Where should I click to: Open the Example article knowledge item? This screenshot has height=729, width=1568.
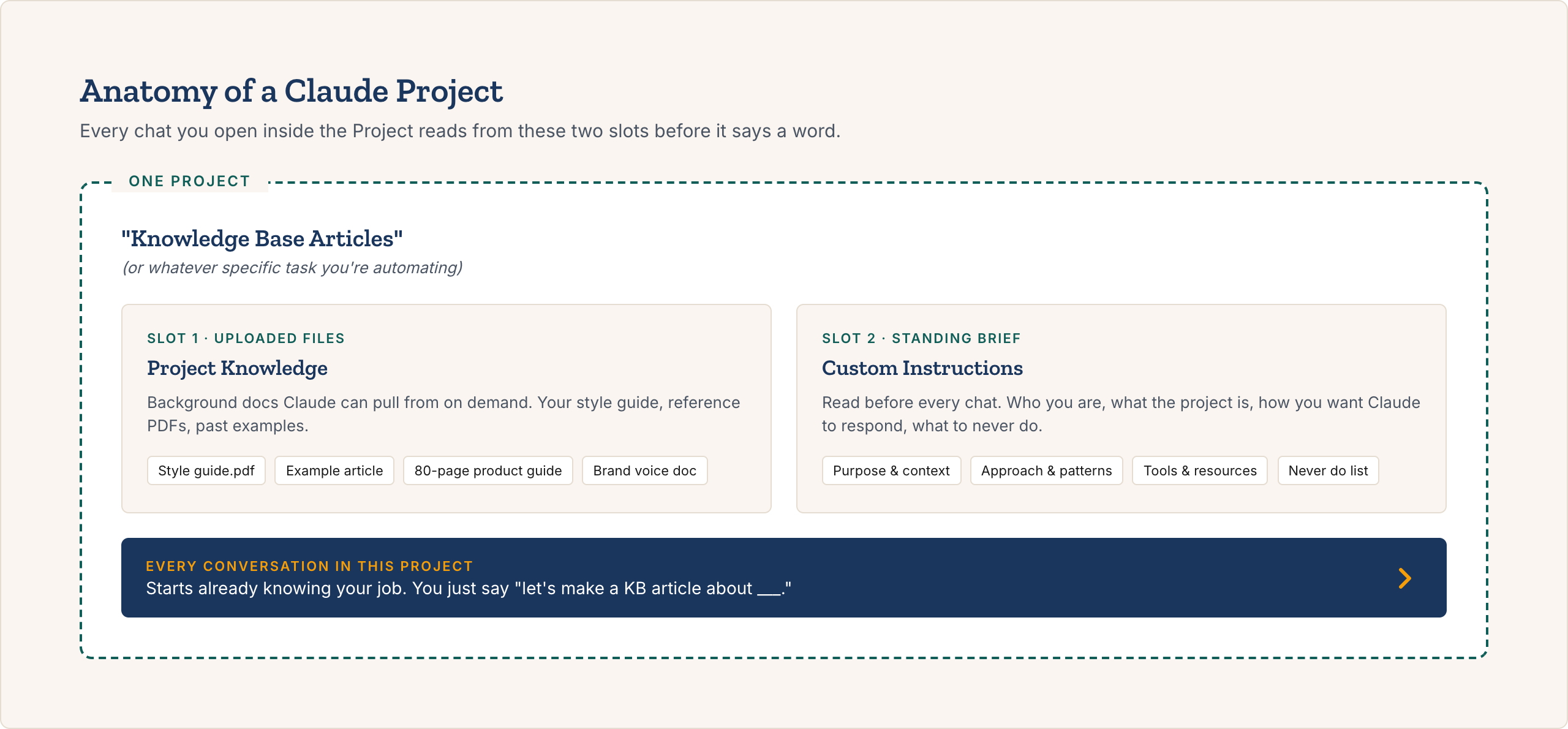(x=334, y=470)
